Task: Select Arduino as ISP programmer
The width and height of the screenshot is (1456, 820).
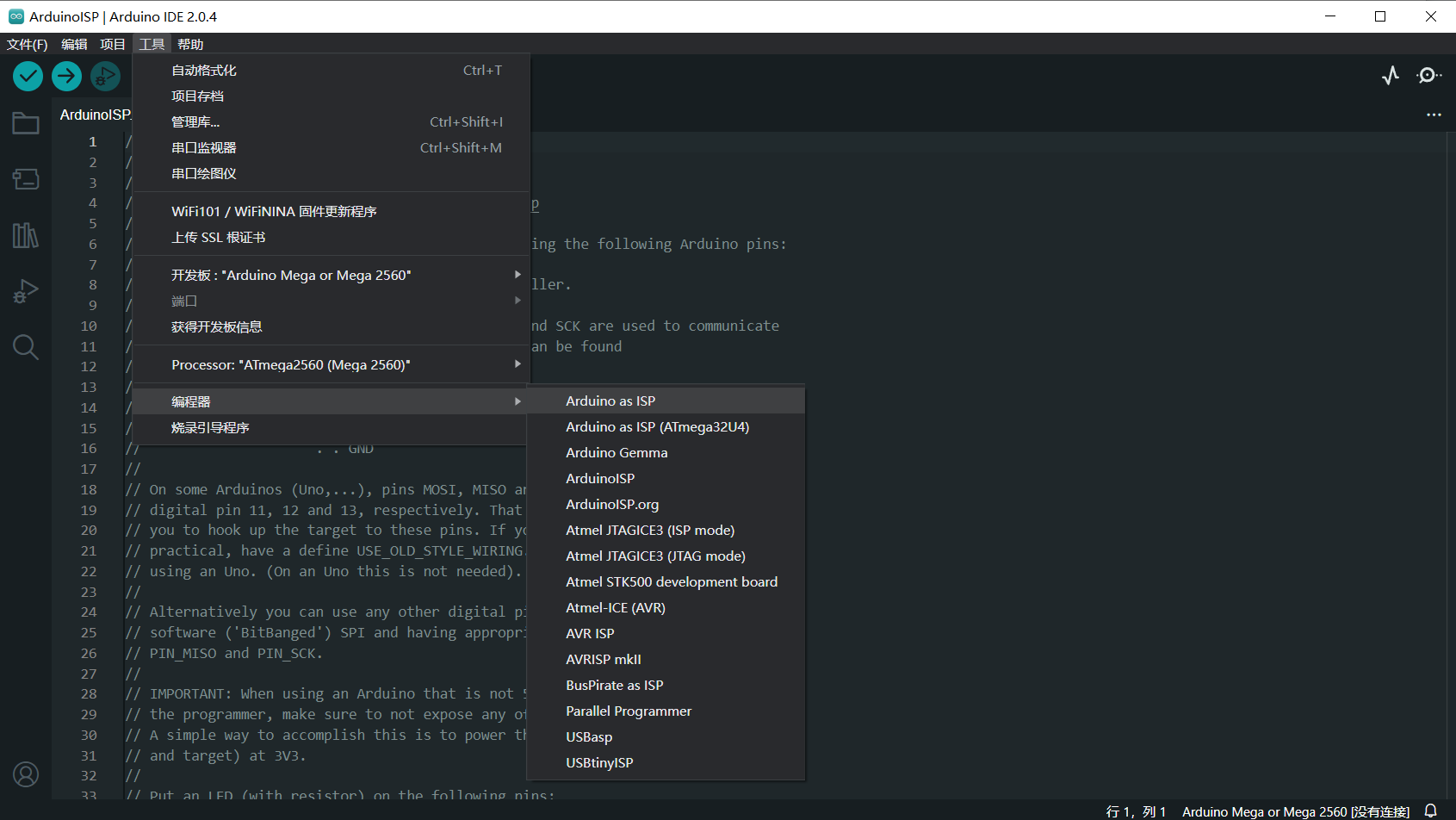Action: [x=666, y=401]
